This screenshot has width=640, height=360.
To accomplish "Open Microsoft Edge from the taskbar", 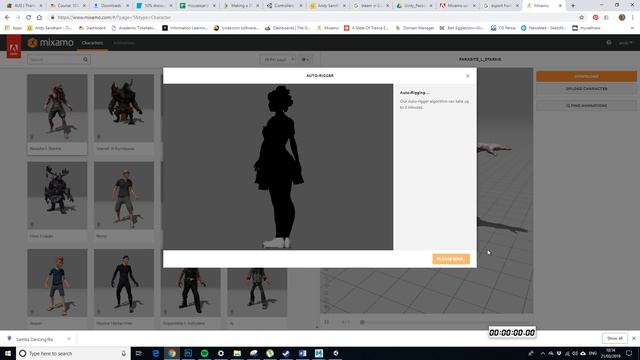I will pyautogui.click(x=156, y=353).
